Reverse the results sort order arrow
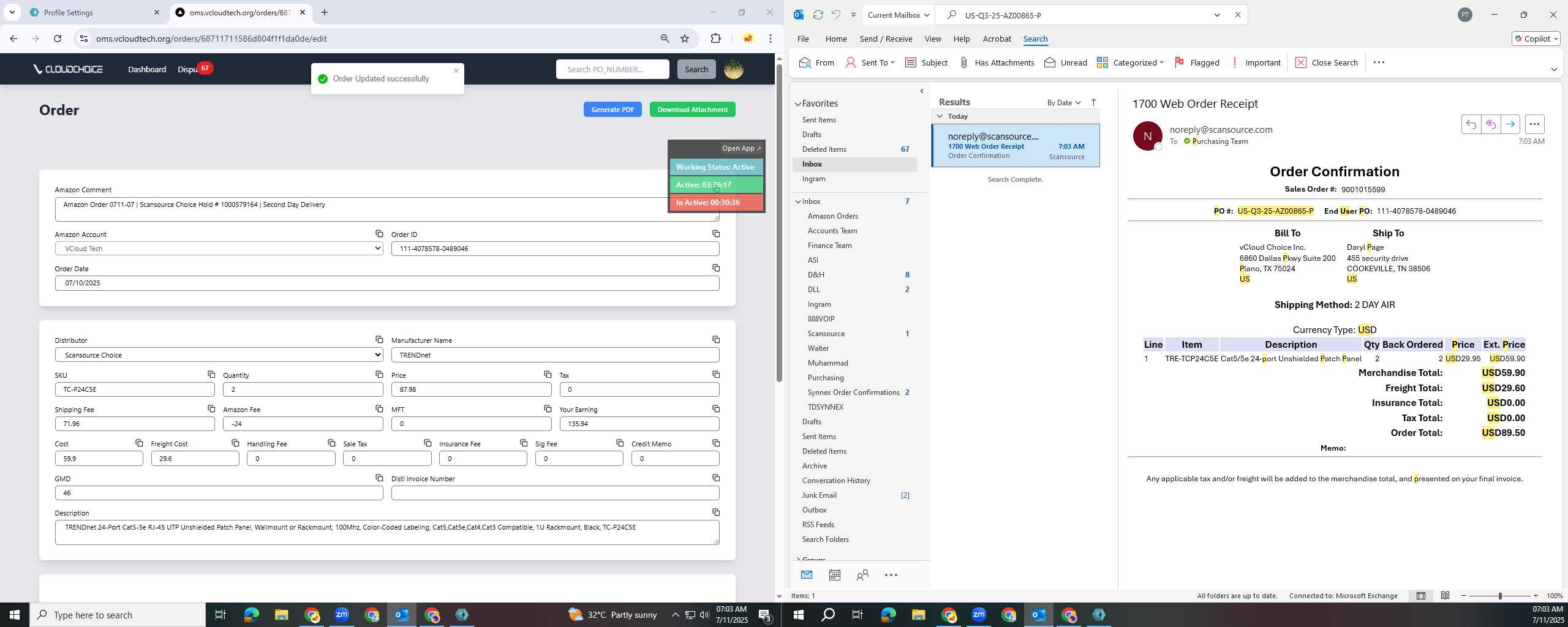The height and width of the screenshot is (627, 1568). tap(1093, 102)
